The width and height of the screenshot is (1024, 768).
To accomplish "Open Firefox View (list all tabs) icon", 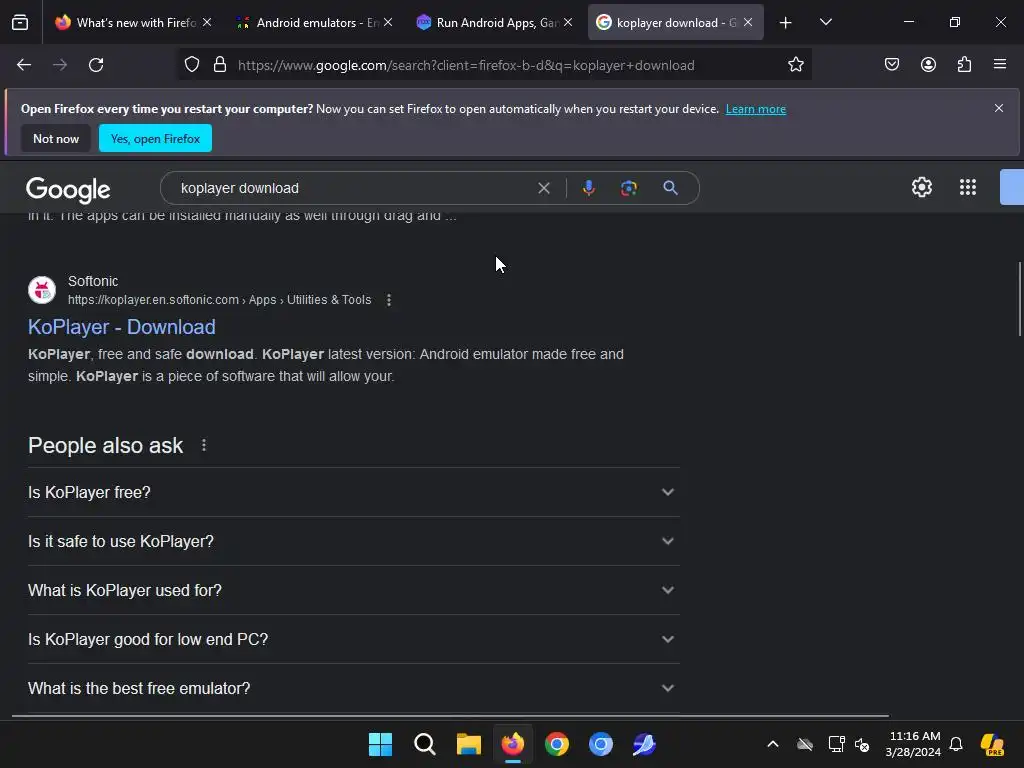I will (x=20, y=22).
